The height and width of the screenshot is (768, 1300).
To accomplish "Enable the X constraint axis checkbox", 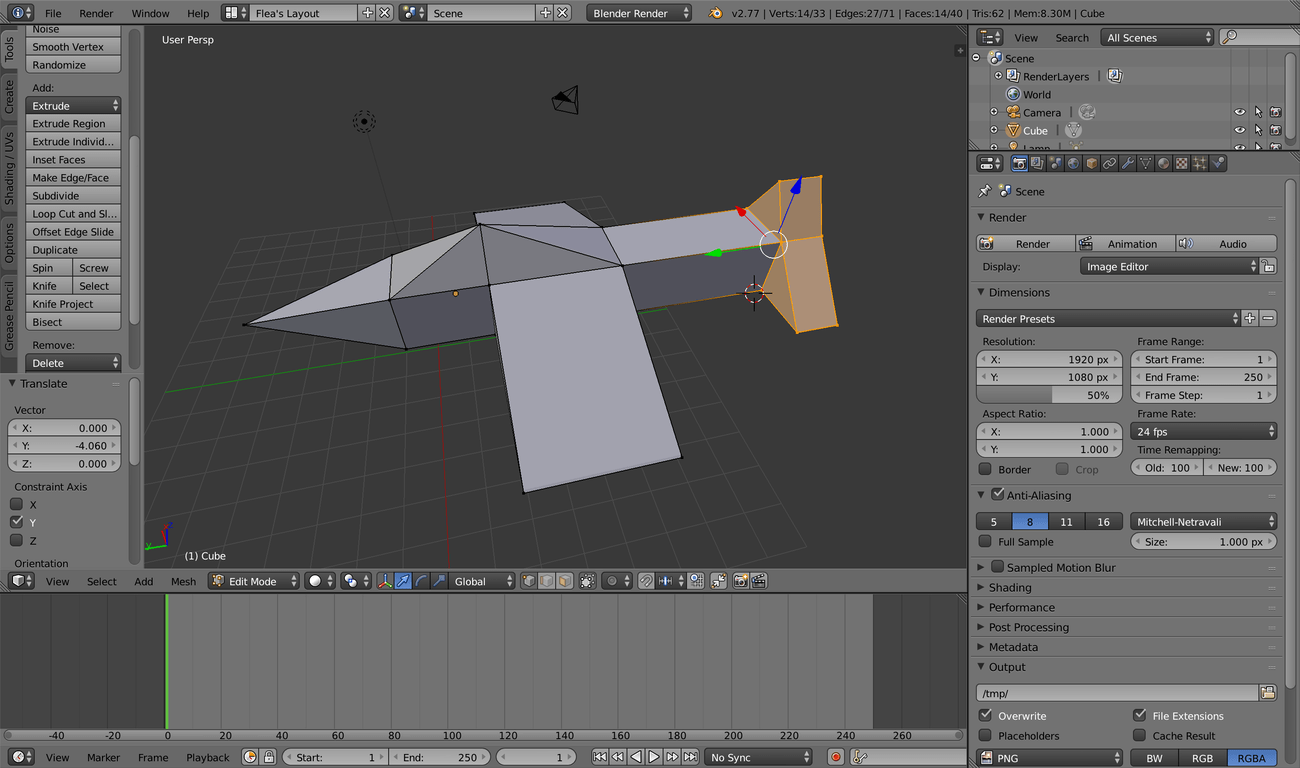I will click(17, 505).
